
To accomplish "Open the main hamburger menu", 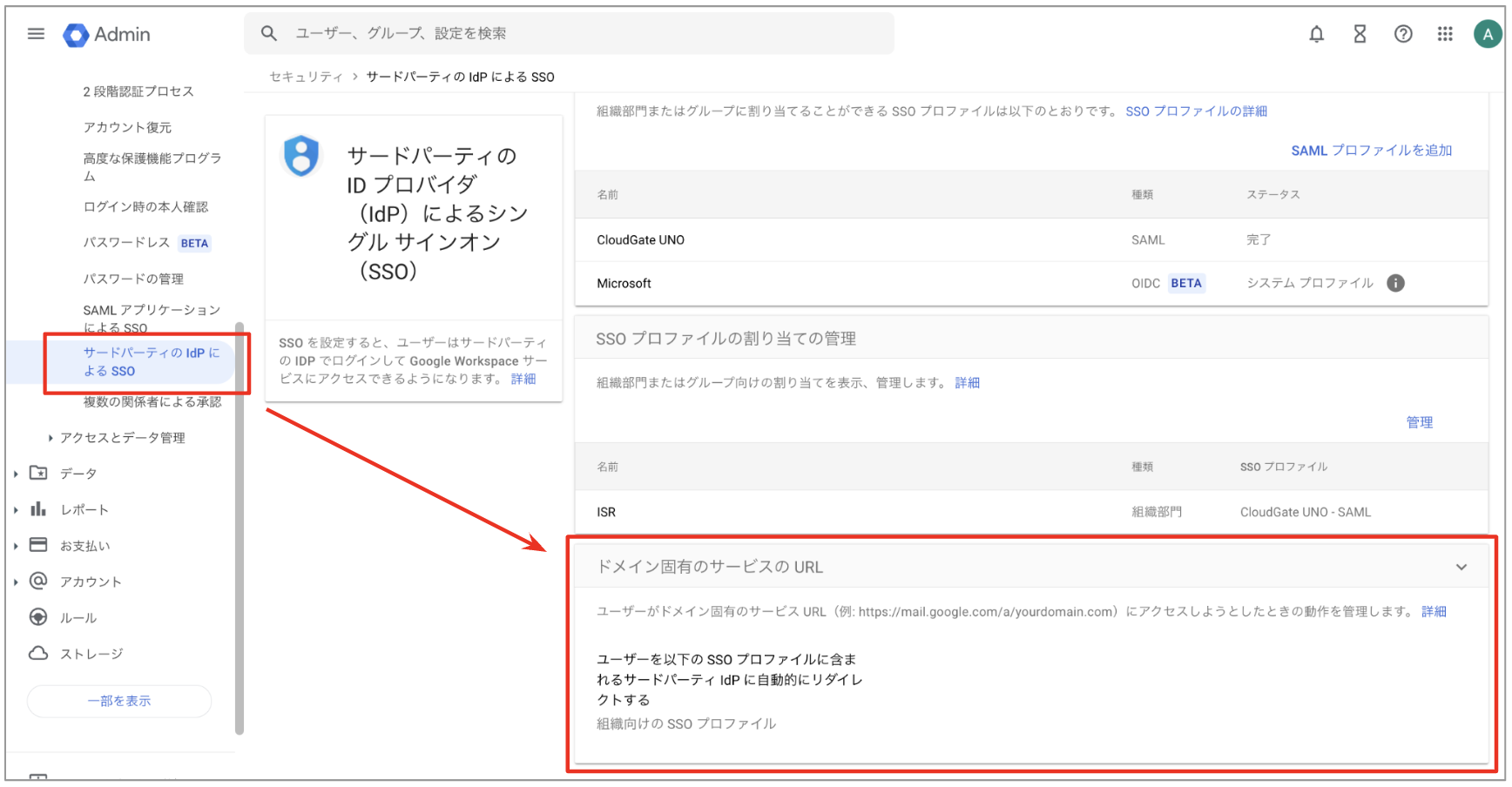I will (x=36, y=34).
